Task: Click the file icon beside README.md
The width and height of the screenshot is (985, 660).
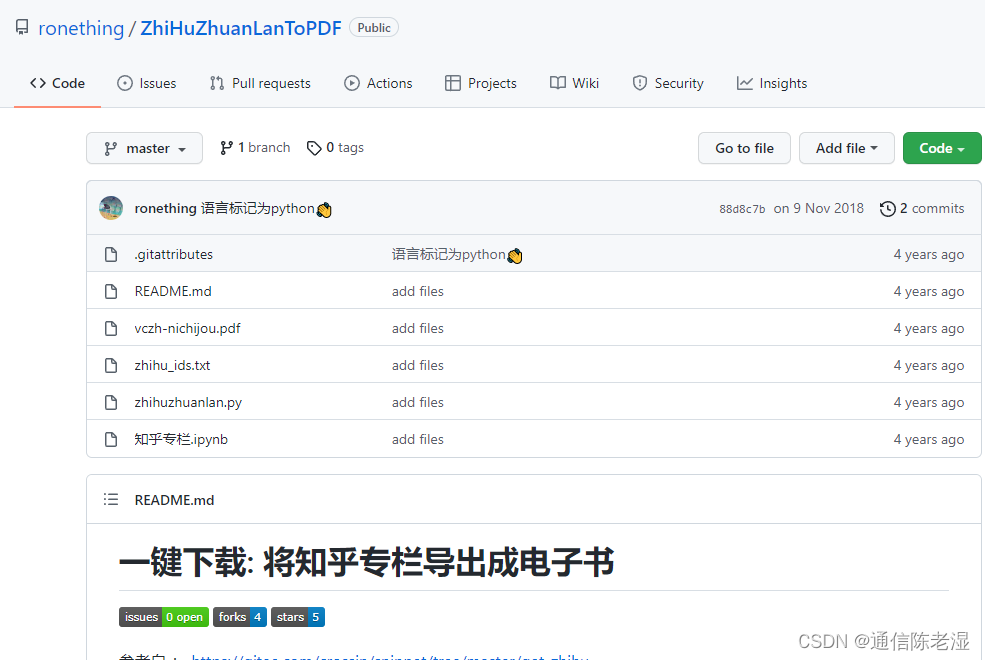Action: [111, 291]
